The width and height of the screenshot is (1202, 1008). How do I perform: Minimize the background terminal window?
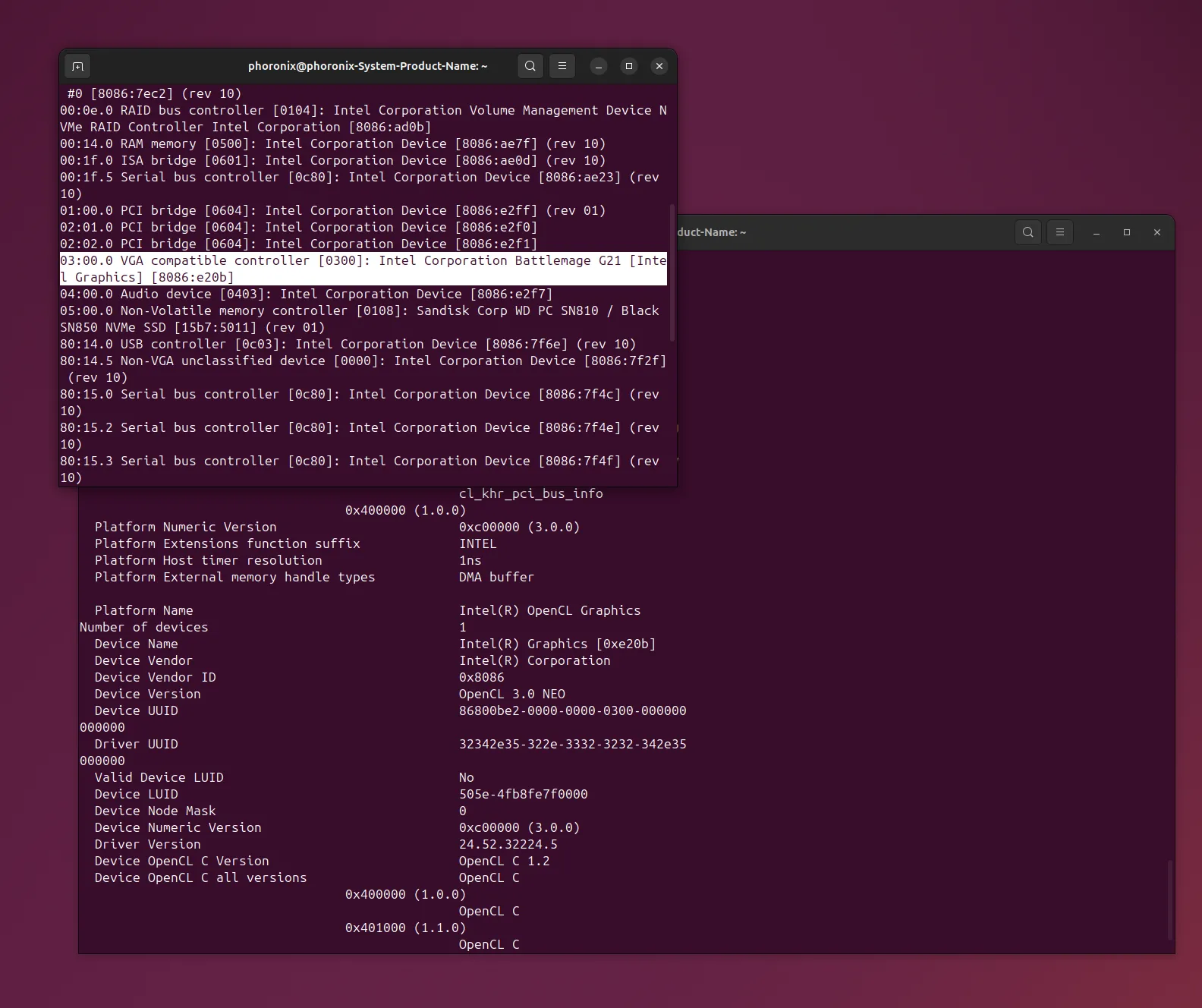(x=1097, y=232)
